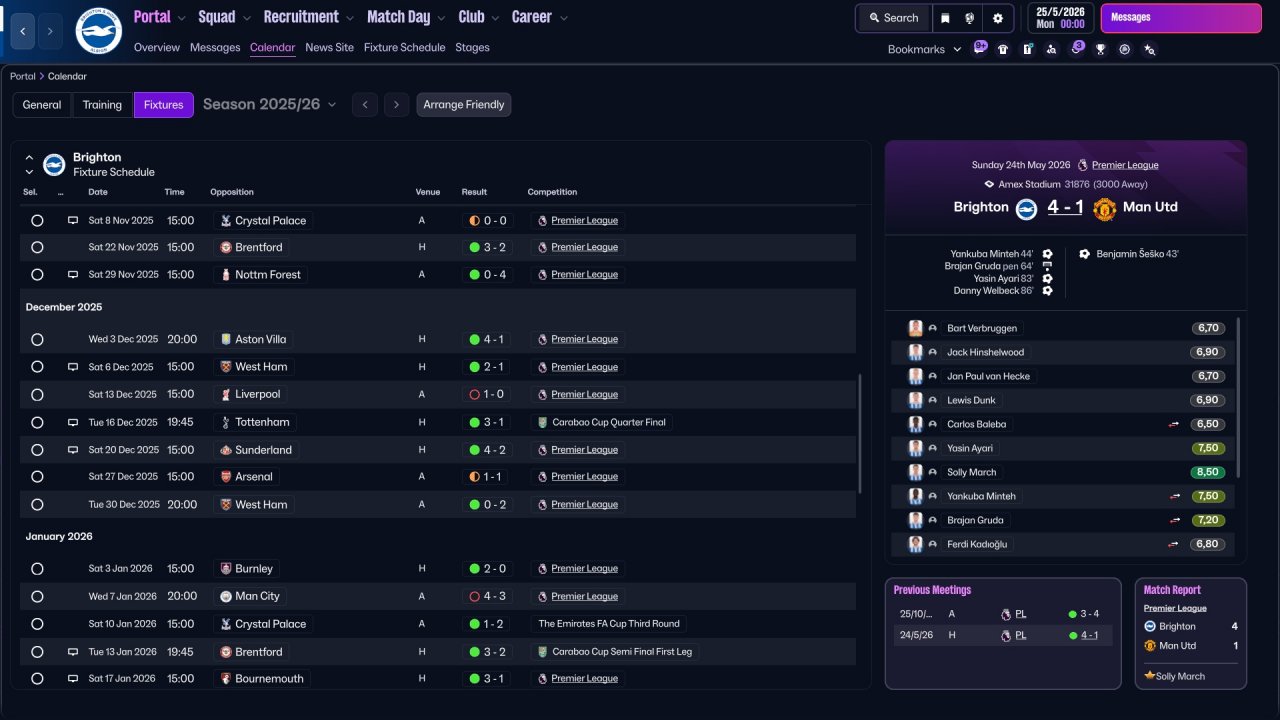This screenshot has height=720, width=1280.
Task: Open the globe world icon in top bar
Action: point(970,18)
